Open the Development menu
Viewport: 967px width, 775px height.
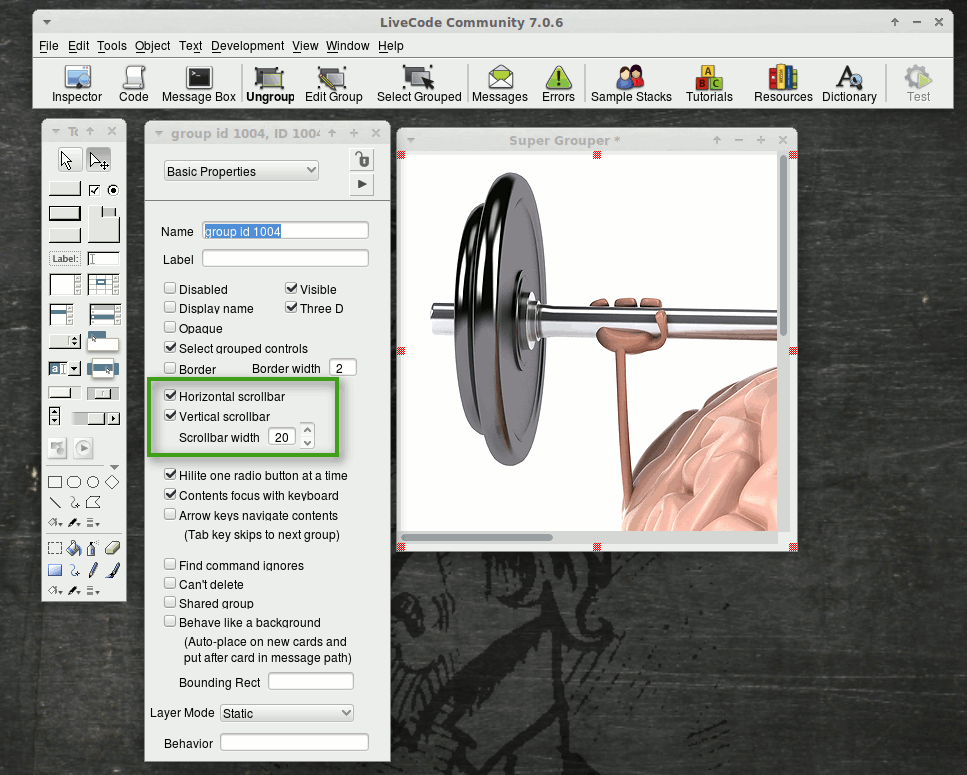tap(247, 46)
